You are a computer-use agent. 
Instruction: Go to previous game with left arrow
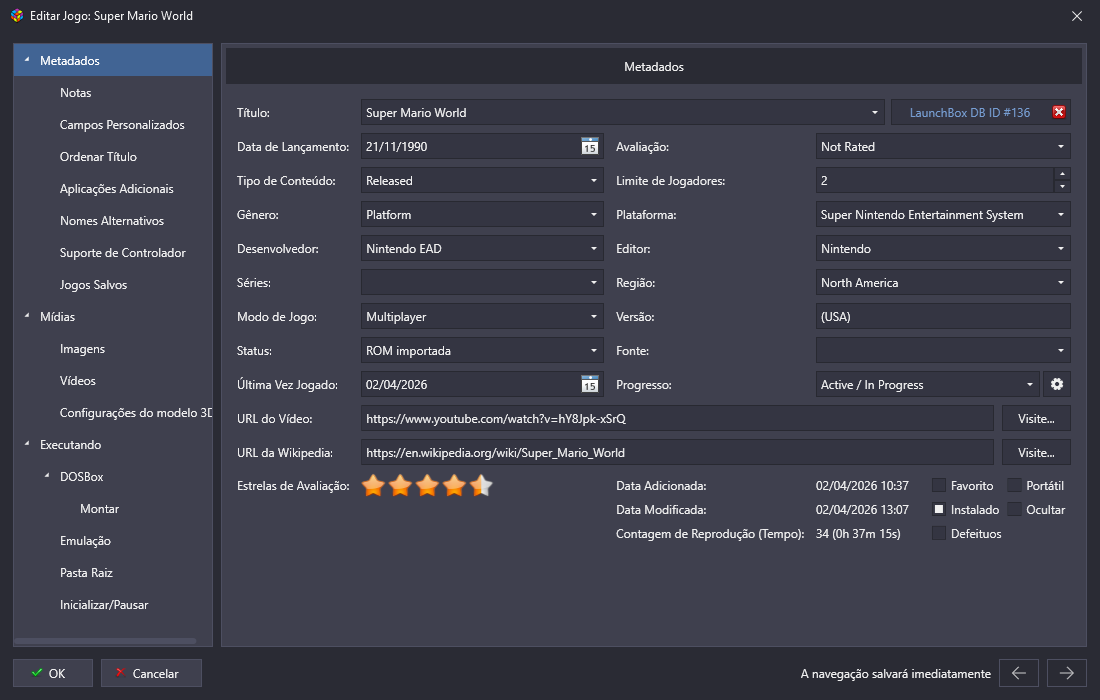tap(1019, 673)
